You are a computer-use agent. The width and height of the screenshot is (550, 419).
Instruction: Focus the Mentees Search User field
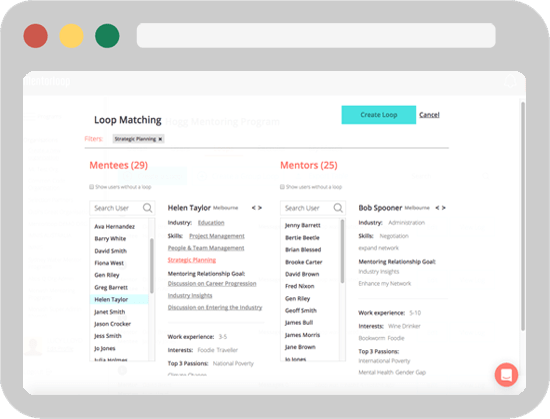[x=122, y=208]
